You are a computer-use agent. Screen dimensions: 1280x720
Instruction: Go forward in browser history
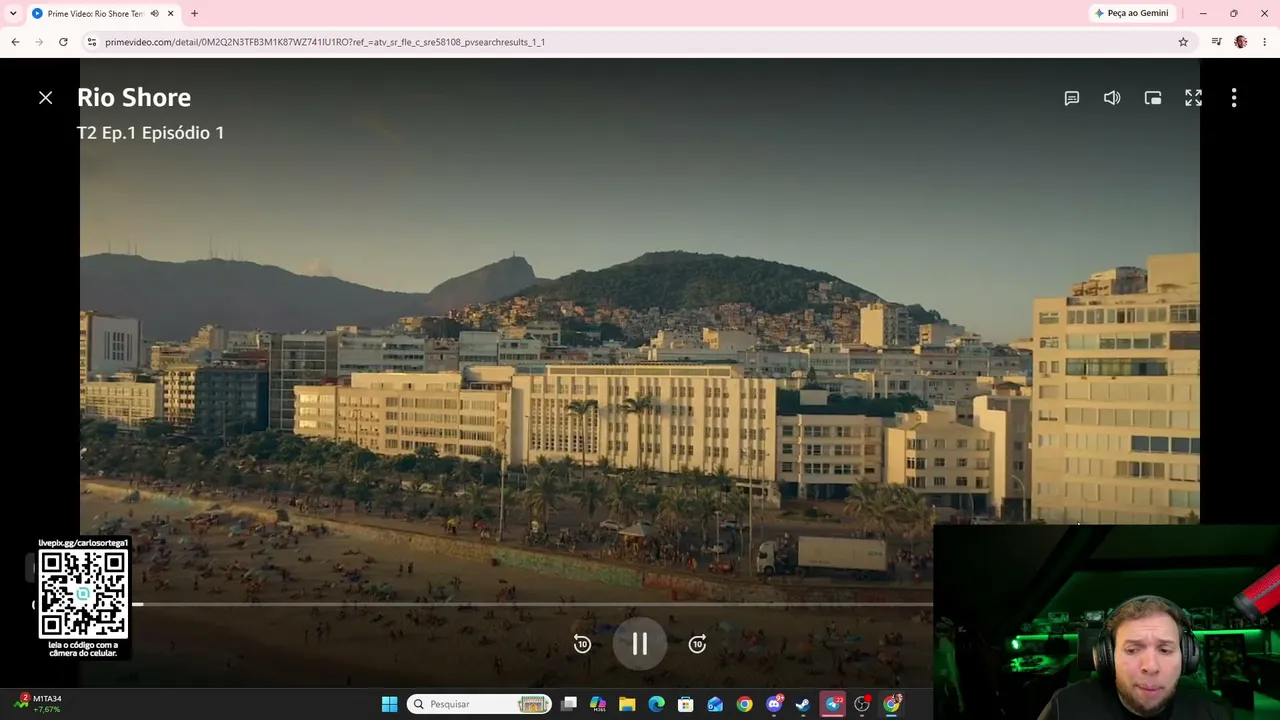click(39, 42)
